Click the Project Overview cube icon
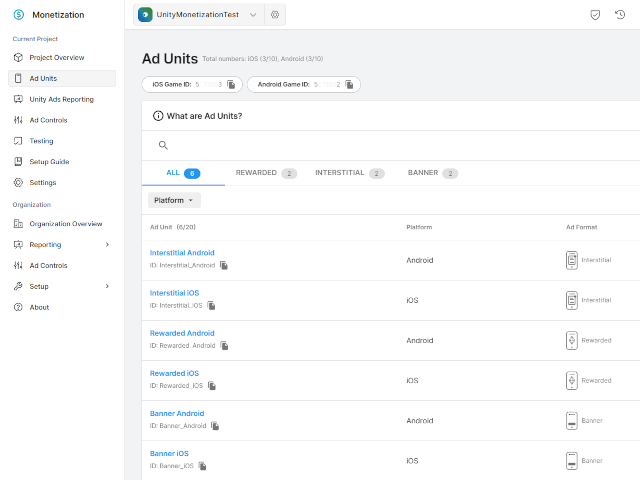 pyautogui.click(x=18, y=58)
